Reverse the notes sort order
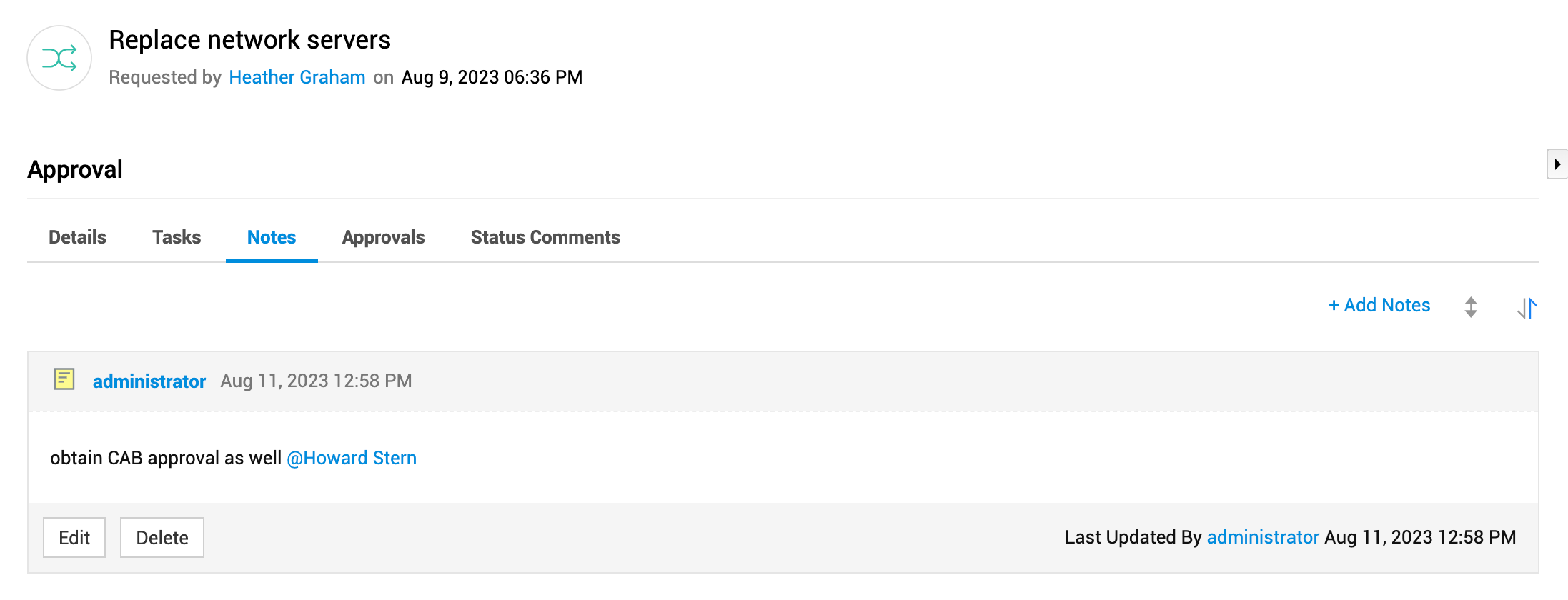This screenshot has height=600, width=1568. click(x=1527, y=308)
